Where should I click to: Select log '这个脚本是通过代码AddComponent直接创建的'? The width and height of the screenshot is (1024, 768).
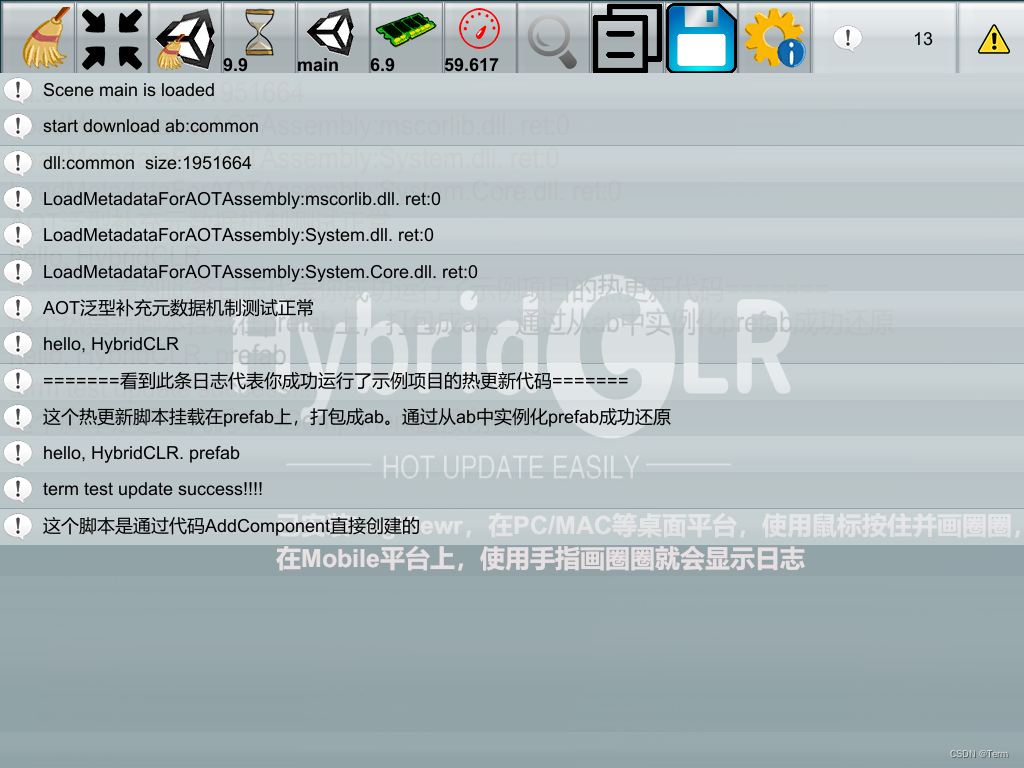click(512, 526)
